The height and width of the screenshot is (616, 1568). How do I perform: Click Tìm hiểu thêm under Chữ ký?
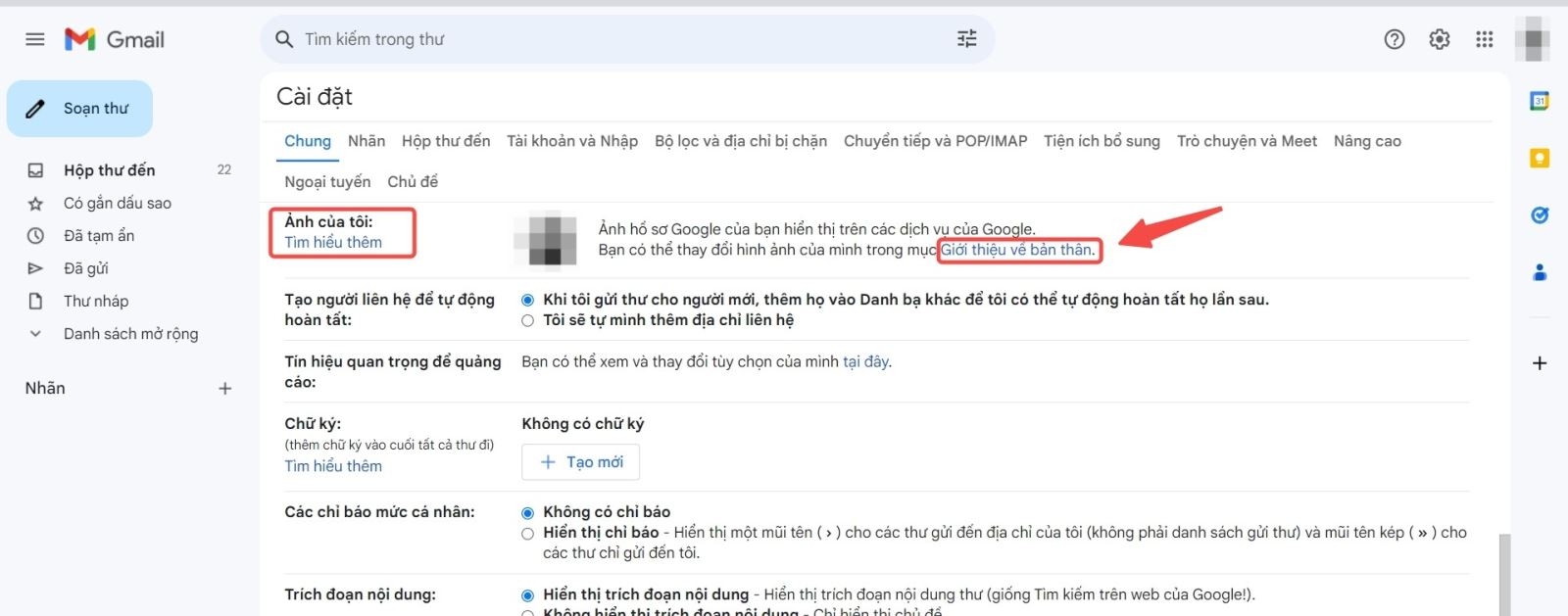[333, 466]
